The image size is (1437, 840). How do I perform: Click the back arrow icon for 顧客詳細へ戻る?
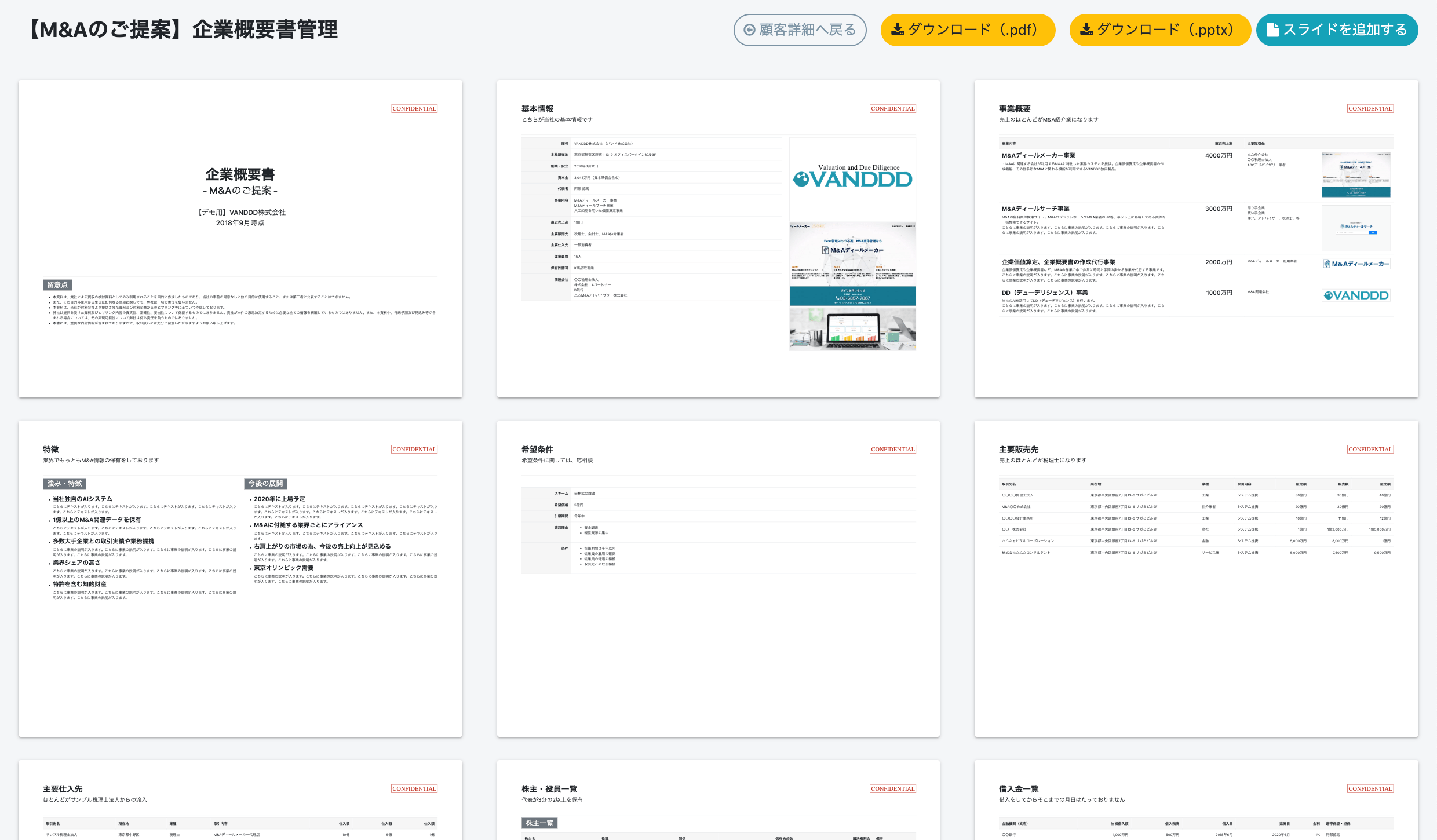click(x=749, y=30)
